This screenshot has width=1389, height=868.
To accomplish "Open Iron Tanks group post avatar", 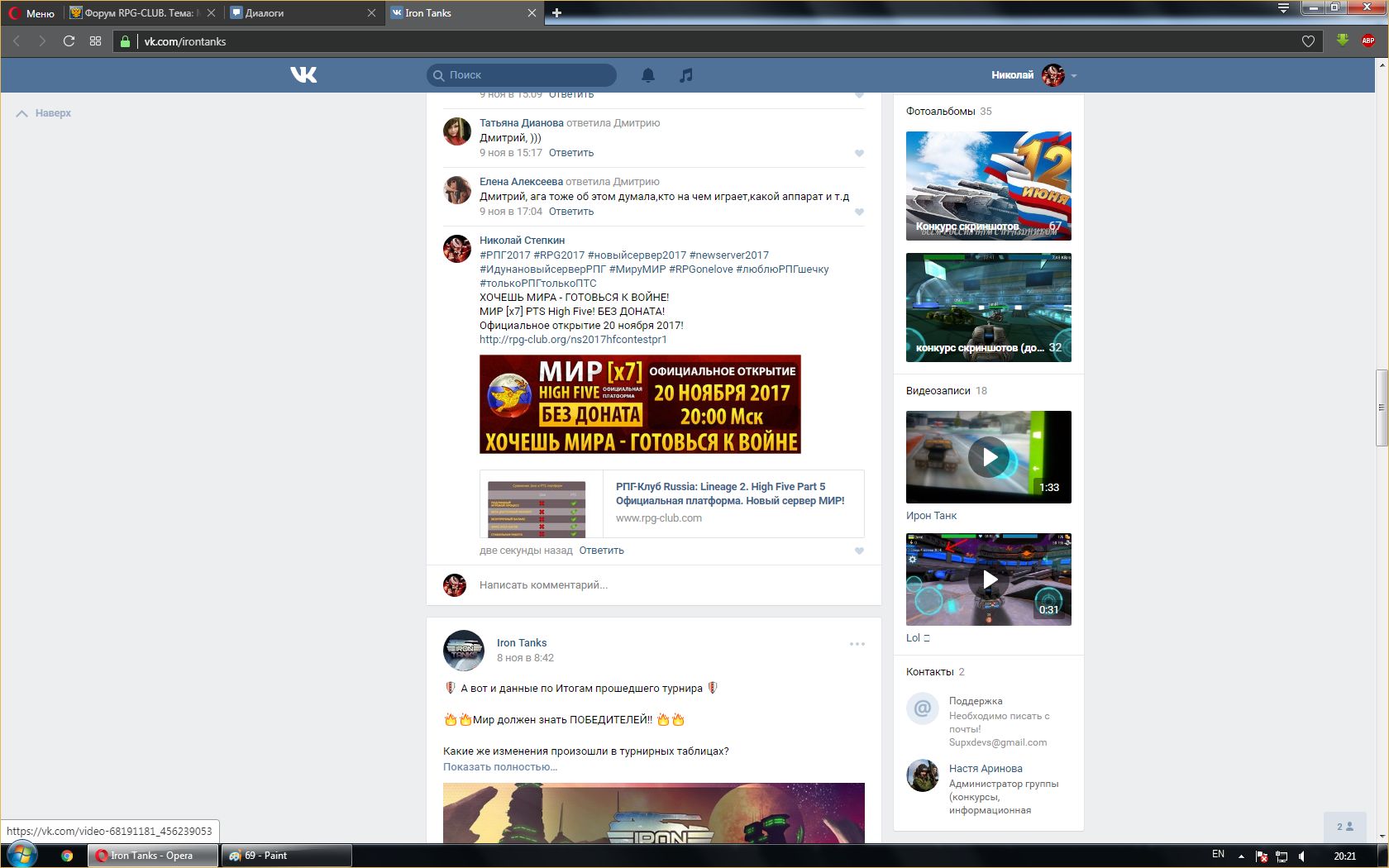I will (x=463, y=650).
